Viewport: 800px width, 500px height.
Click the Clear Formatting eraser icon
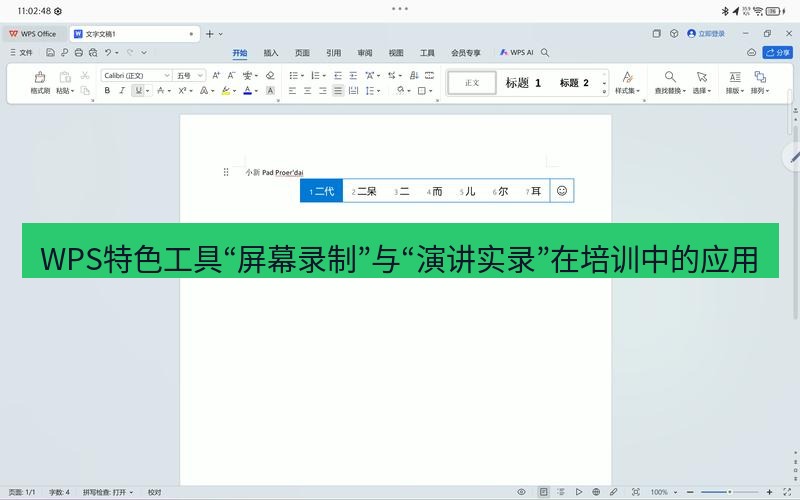tap(270, 76)
